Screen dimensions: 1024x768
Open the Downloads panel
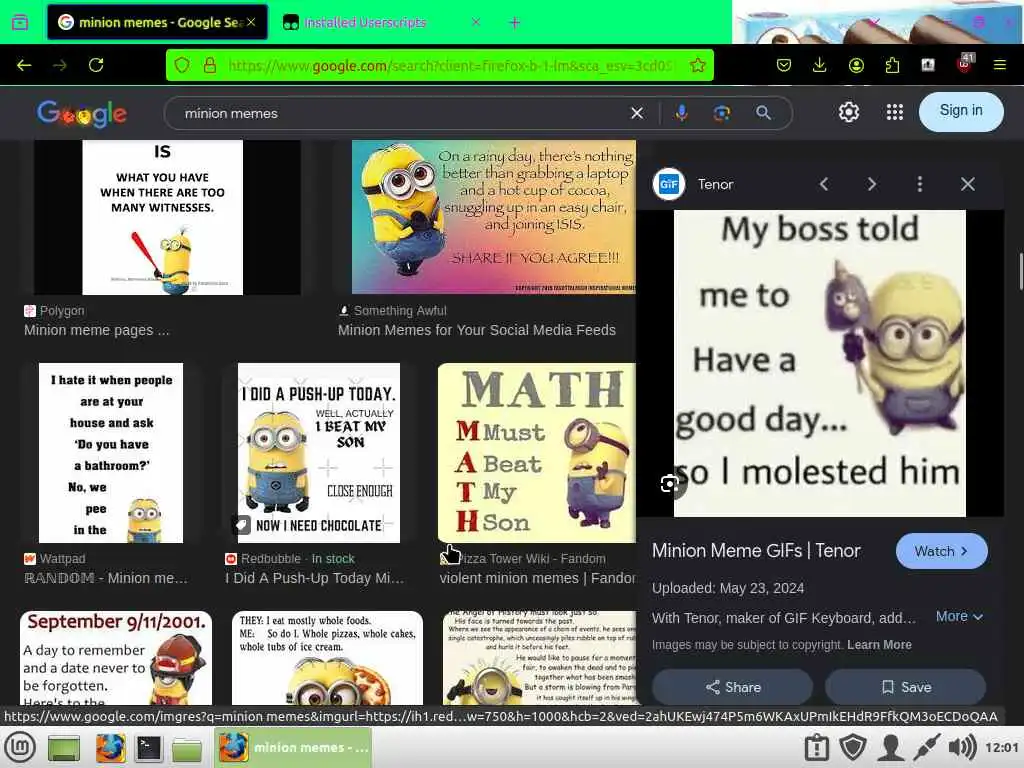point(820,65)
